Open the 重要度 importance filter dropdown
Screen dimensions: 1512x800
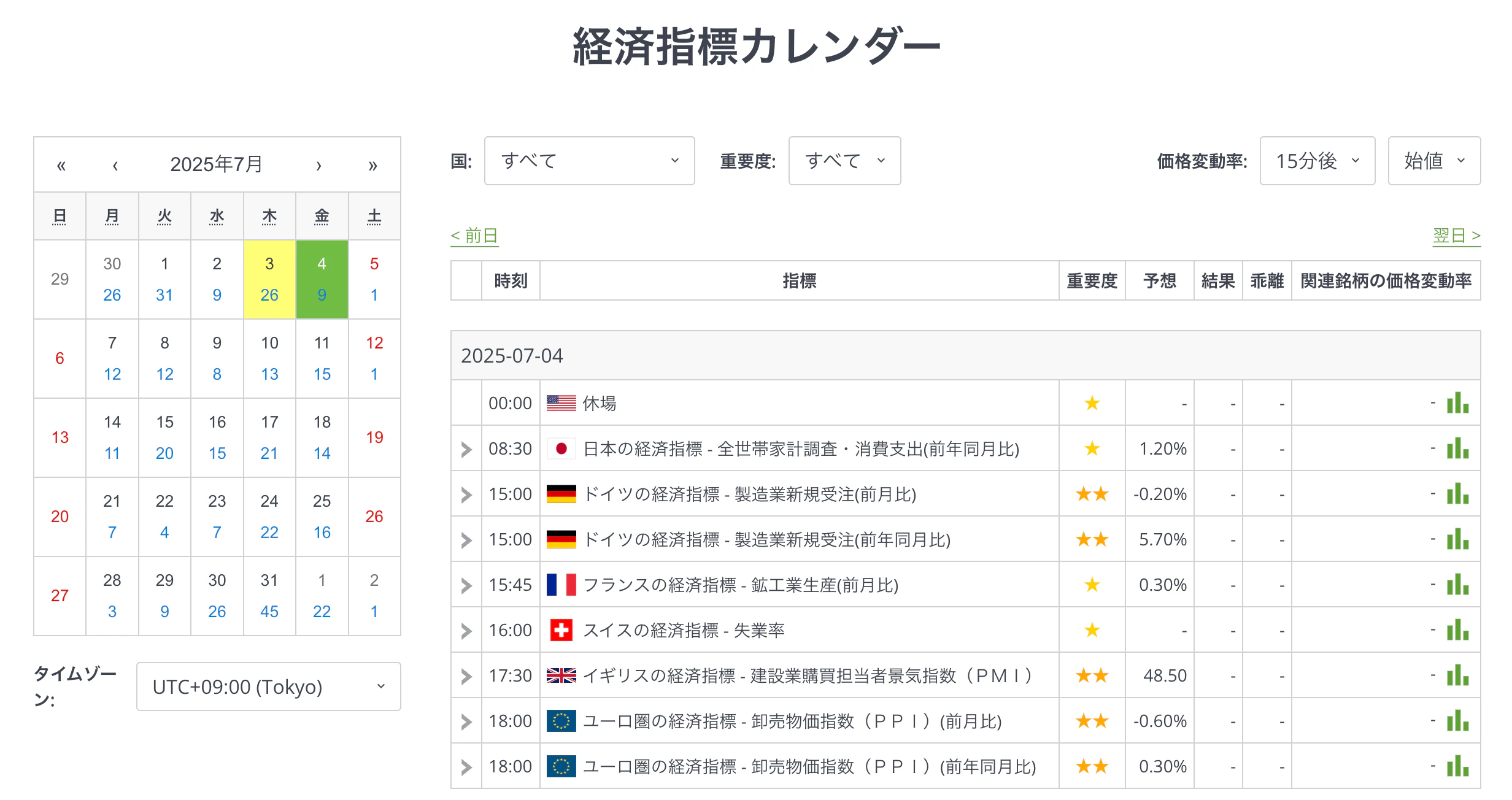click(x=844, y=161)
